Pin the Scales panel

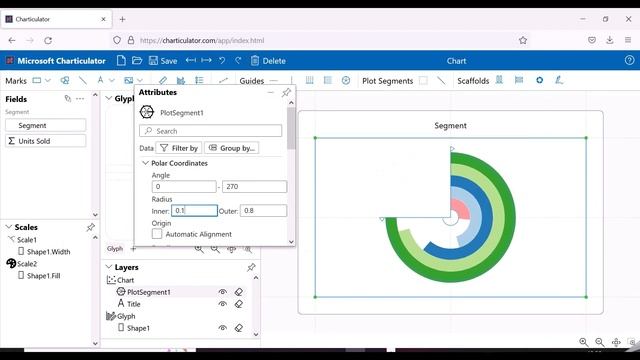click(90, 227)
